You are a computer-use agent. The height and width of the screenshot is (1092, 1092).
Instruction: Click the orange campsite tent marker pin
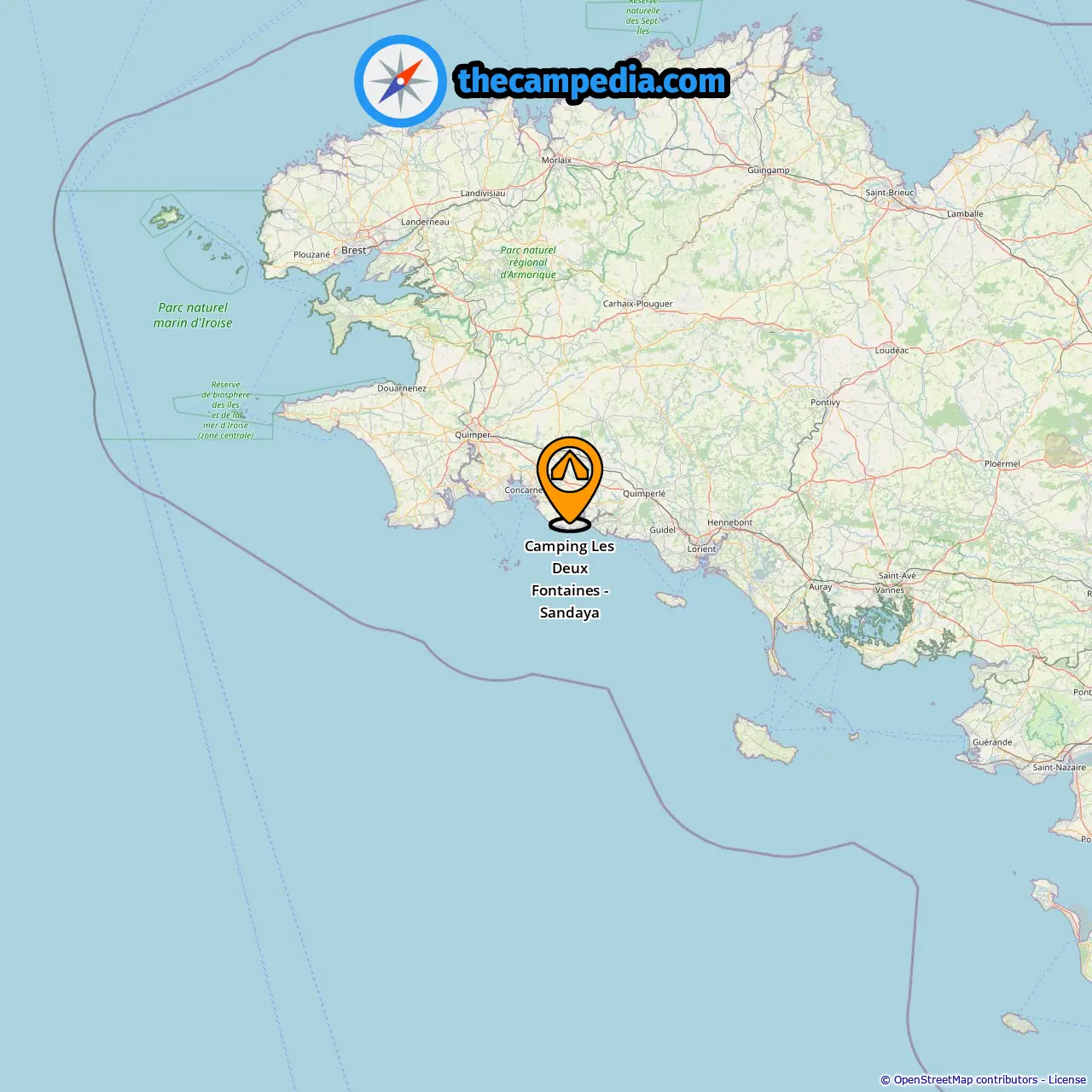tap(570, 484)
